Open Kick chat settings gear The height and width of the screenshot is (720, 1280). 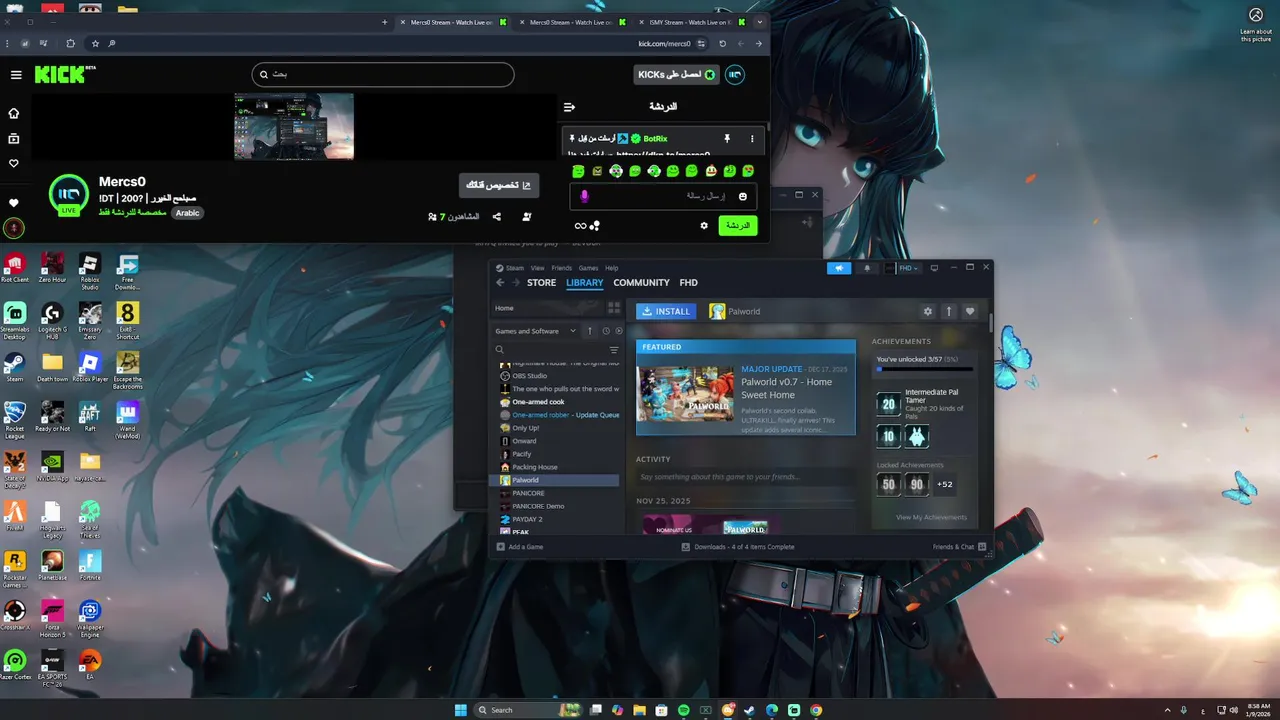tap(704, 226)
